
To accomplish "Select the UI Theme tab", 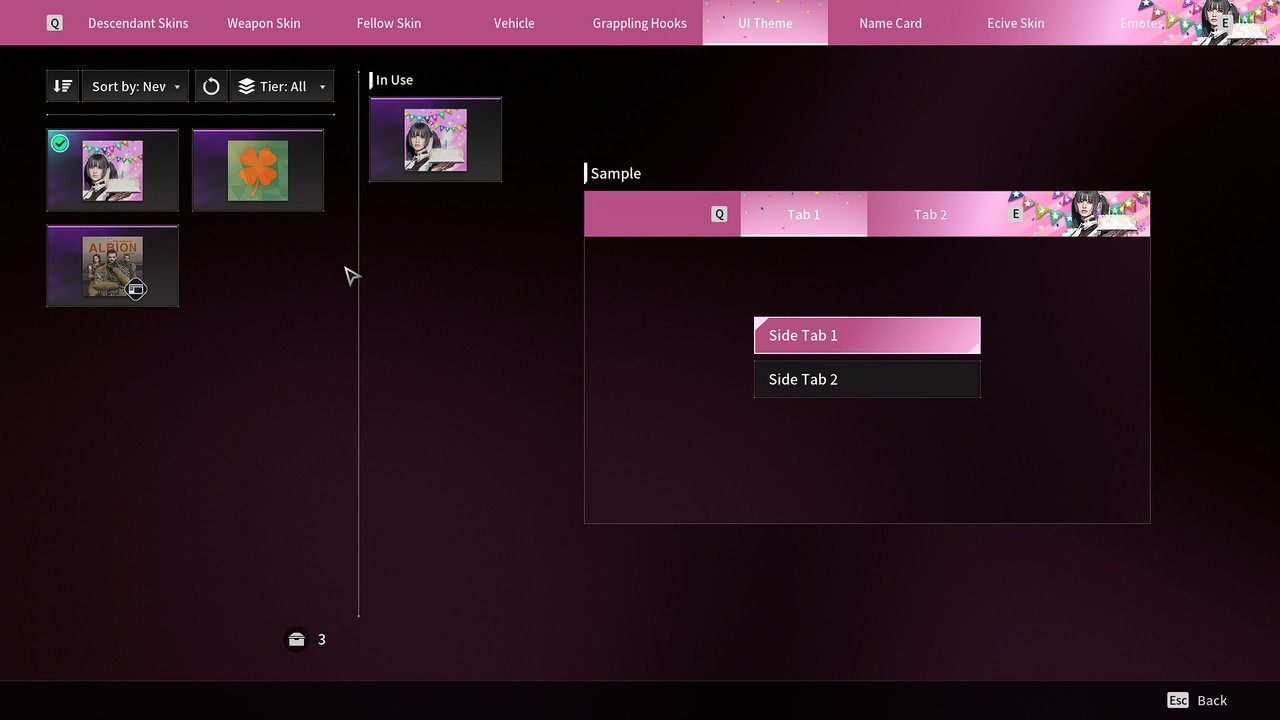I will (x=765, y=23).
